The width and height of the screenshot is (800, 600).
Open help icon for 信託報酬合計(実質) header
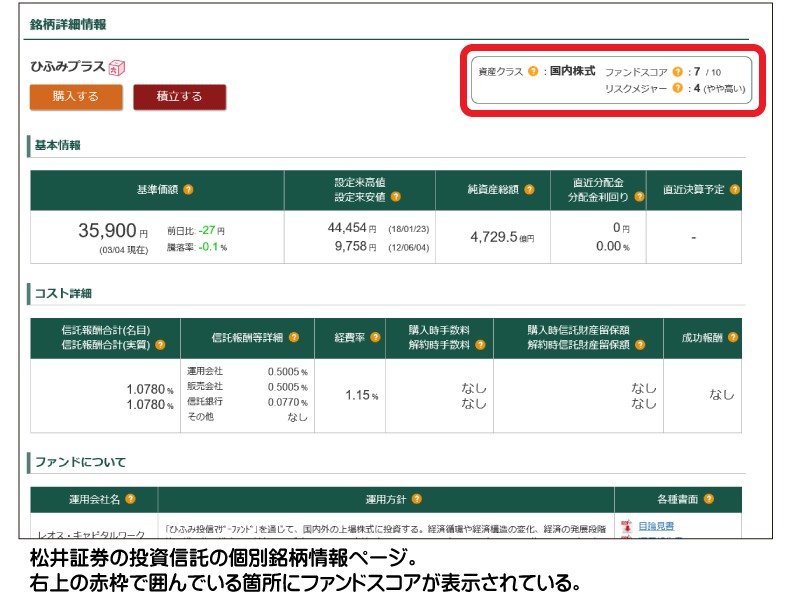coord(160,345)
